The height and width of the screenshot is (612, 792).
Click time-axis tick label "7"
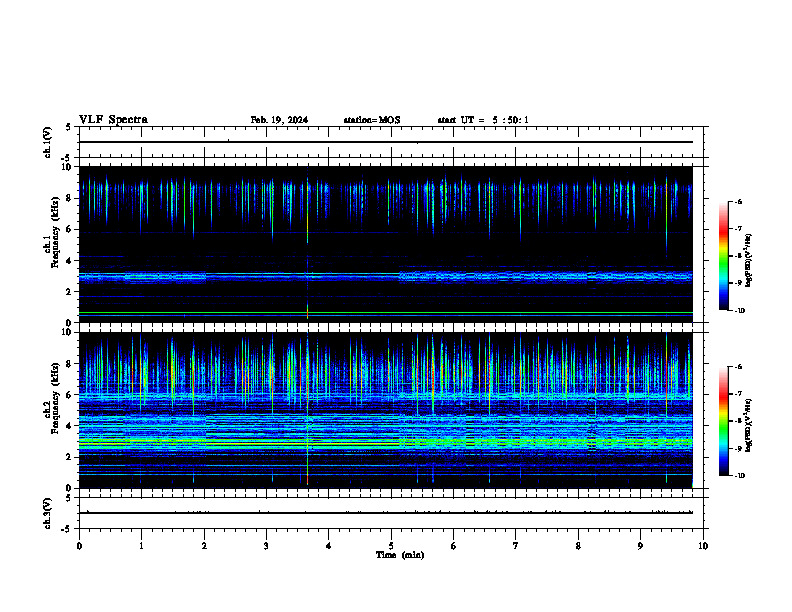tap(516, 546)
